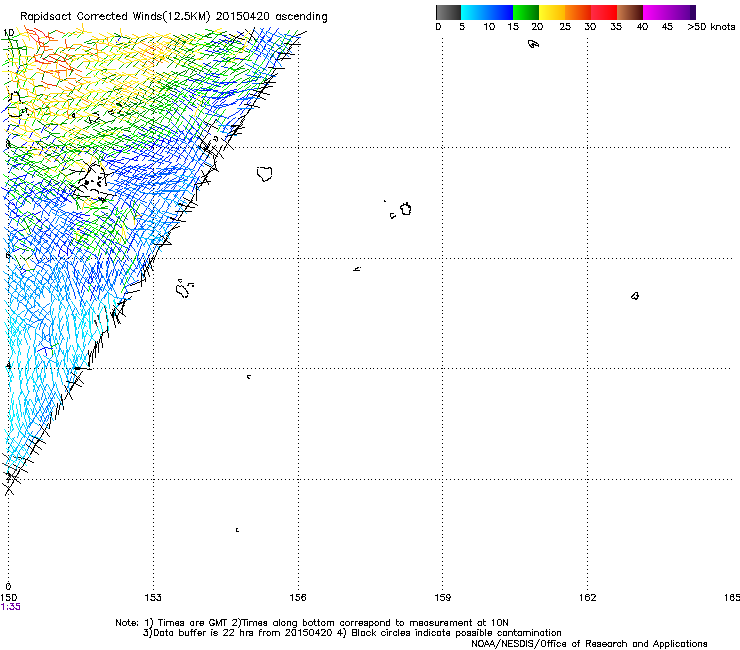Image resolution: width=740 pixels, height=650 pixels.
Task: Click the small island outline east of longitude 162
Action: [635, 296]
